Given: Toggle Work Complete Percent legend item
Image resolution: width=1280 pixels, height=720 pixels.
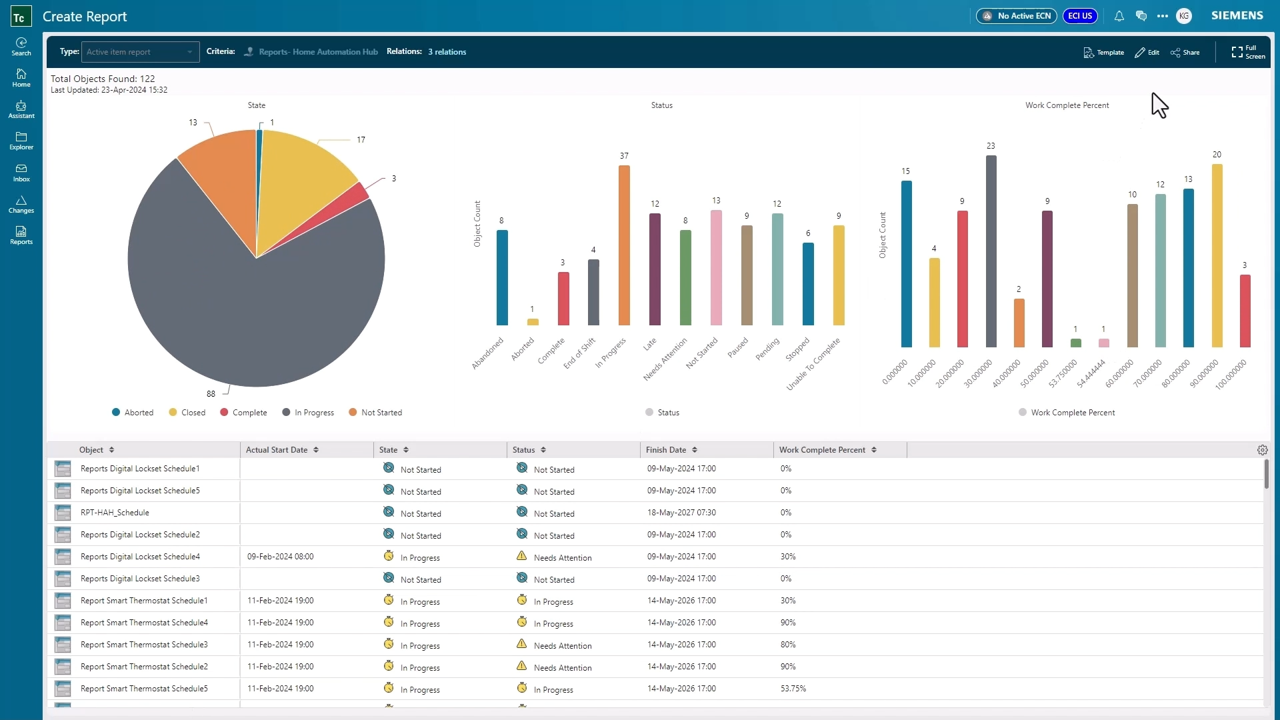Looking at the screenshot, I should [x=1066, y=412].
